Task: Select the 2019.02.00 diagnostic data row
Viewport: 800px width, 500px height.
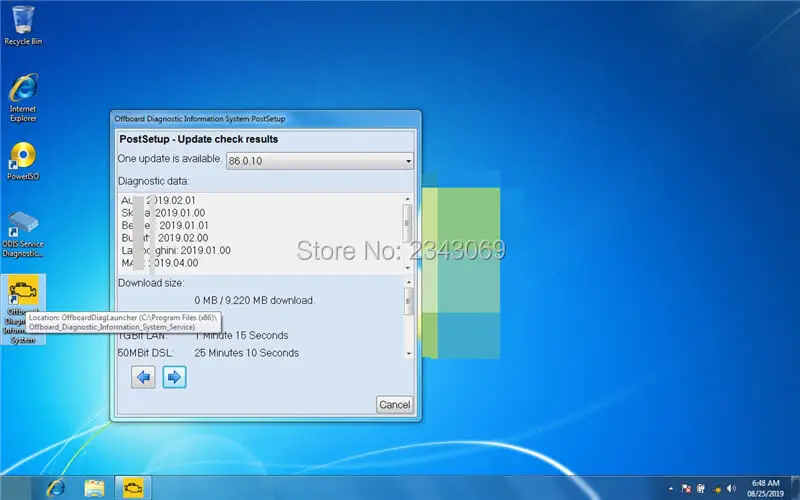Action: [x=165, y=238]
